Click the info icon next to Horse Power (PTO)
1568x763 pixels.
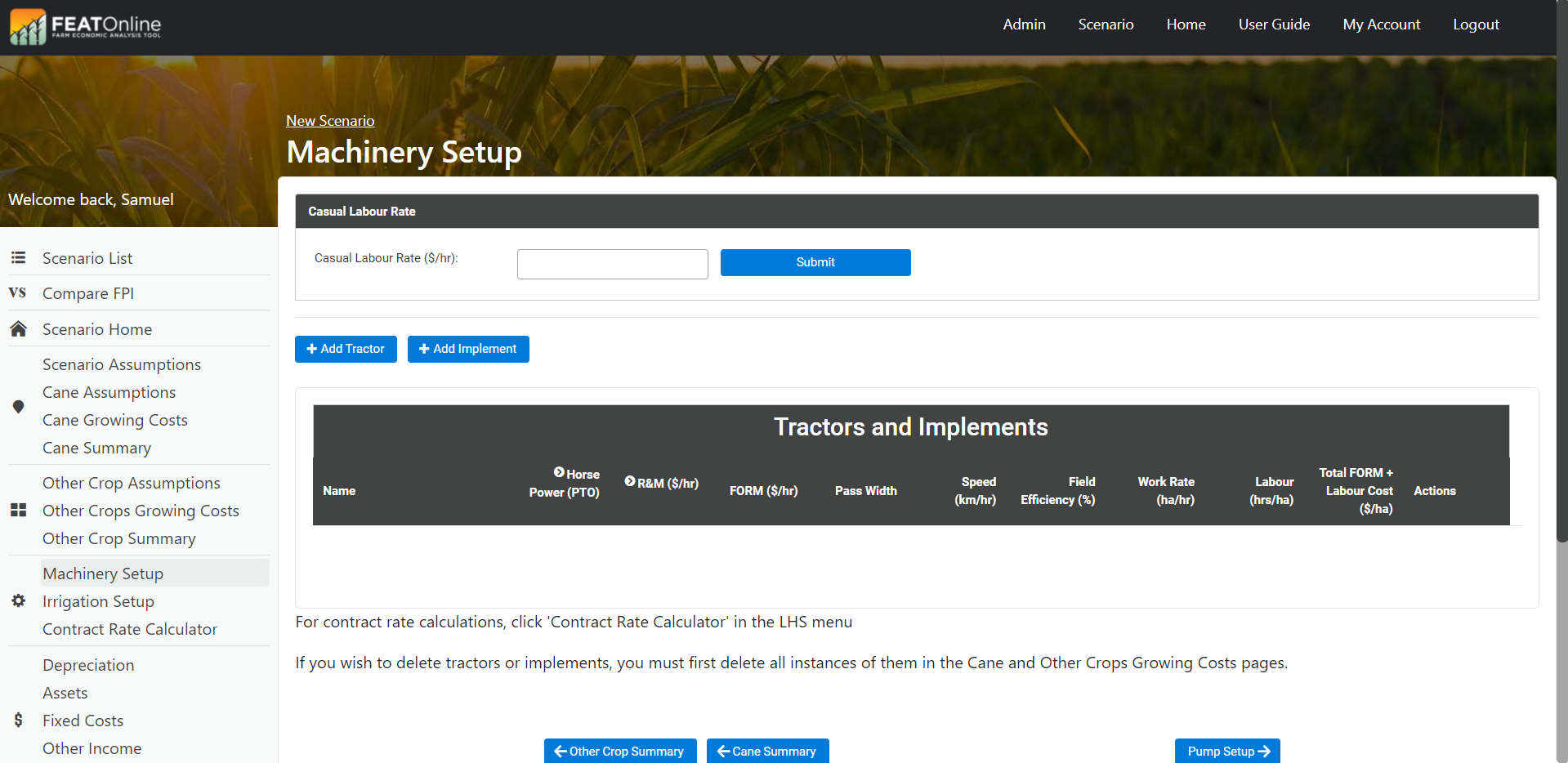pyautogui.click(x=559, y=472)
